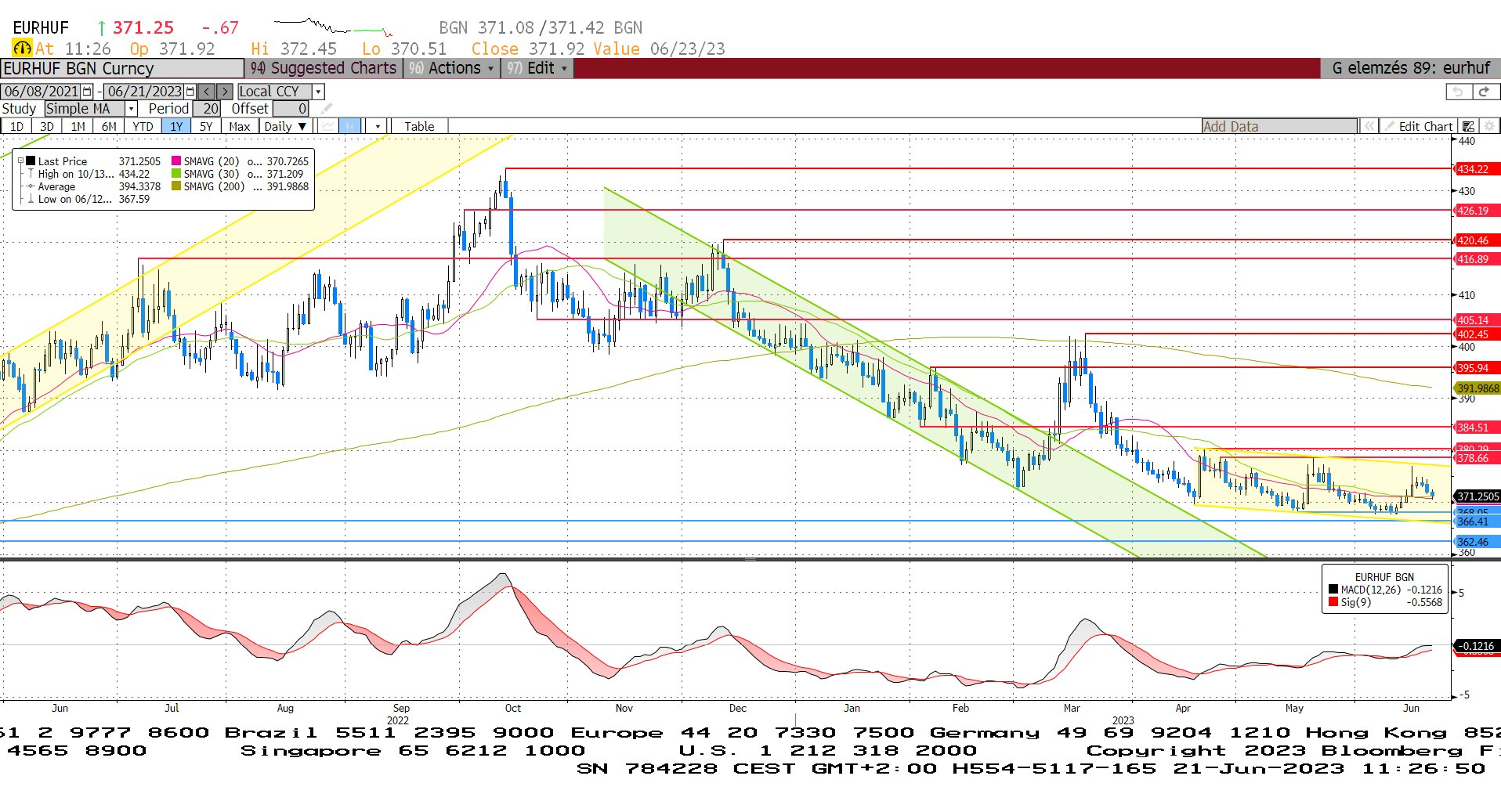Click the 405.14 price level label
The height and width of the screenshot is (812, 1501).
tap(1477, 320)
